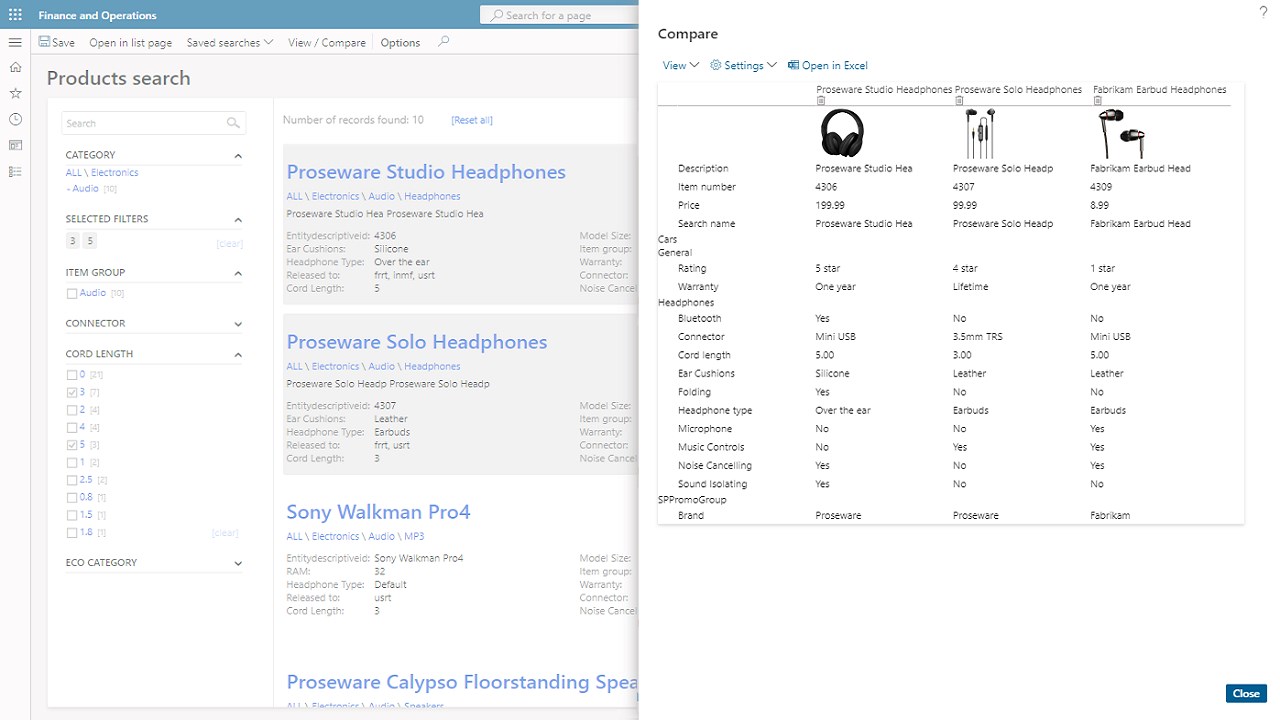The width and height of the screenshot is (1280, 720).
Task: Collapse the Item Group section
Action: point(238,273)
